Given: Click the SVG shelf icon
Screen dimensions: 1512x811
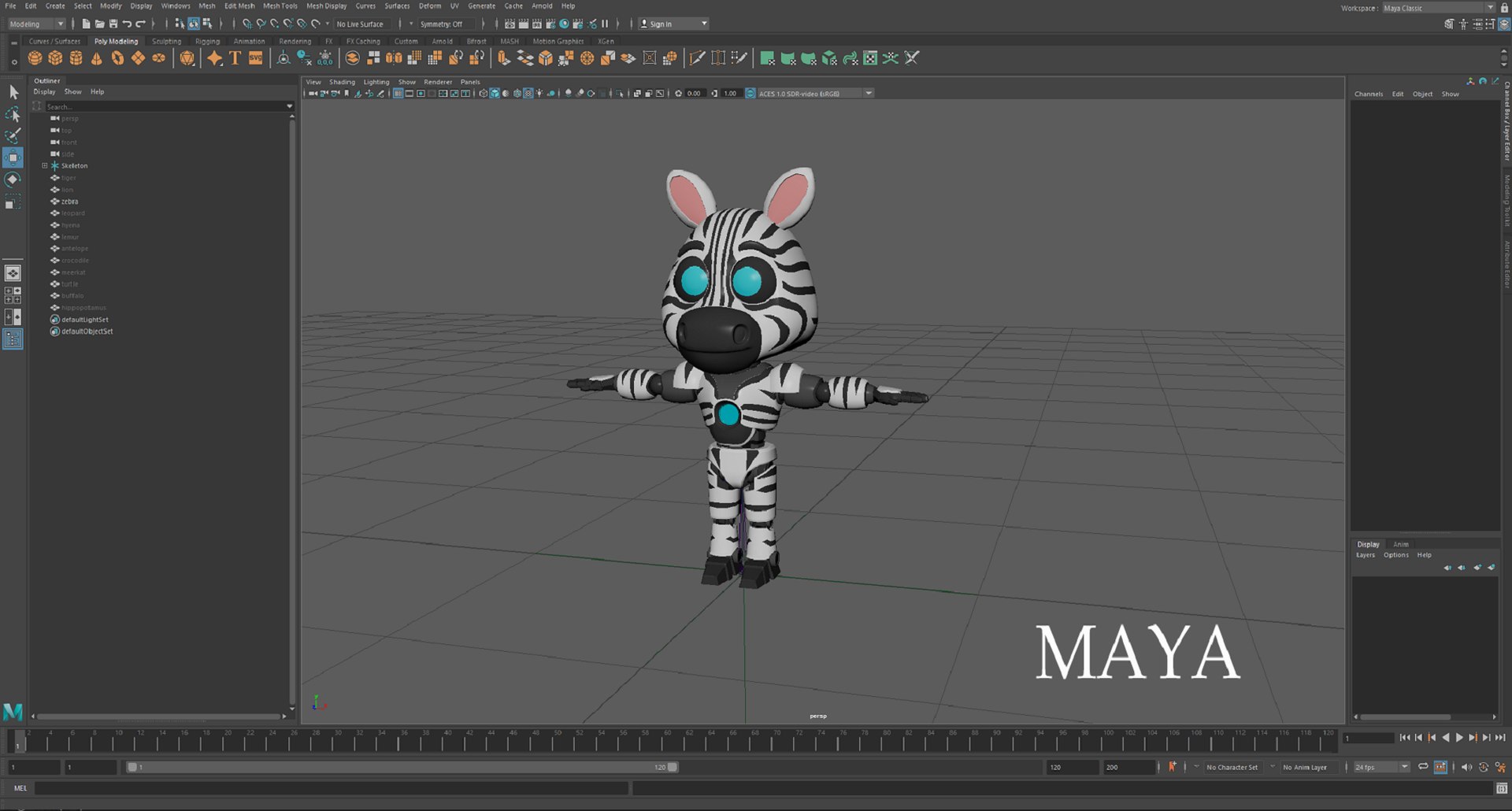Looking at the screenshot, I should click(x=255, y=58).
